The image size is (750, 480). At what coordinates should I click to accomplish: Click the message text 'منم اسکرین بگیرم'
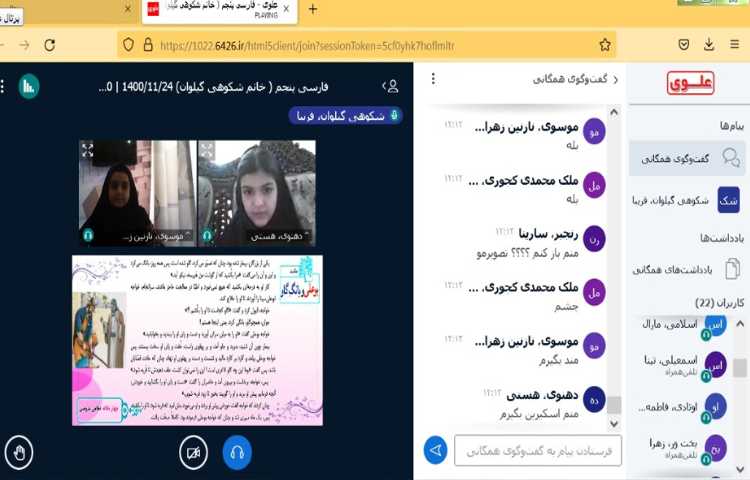tap(539, 415)
